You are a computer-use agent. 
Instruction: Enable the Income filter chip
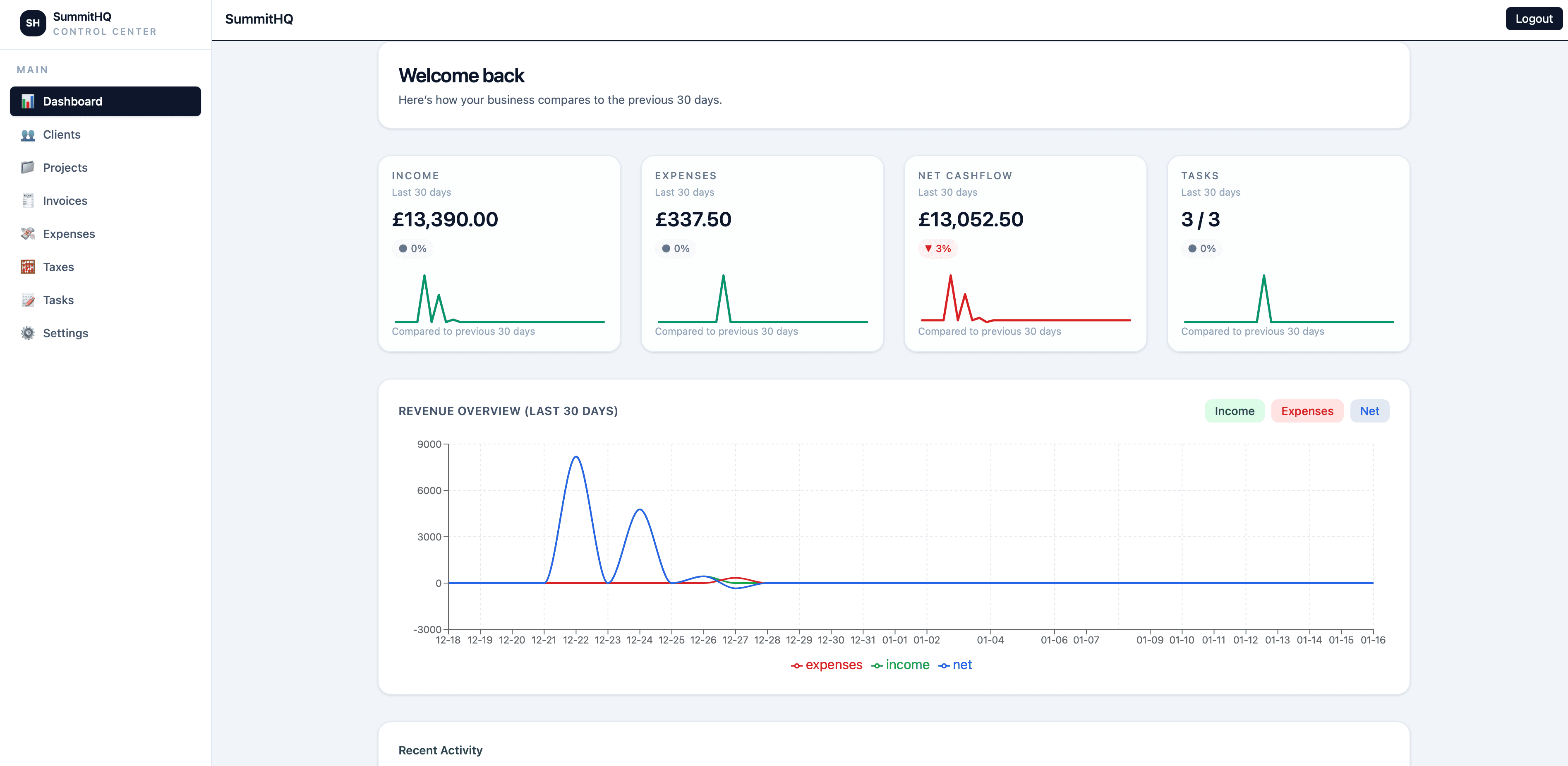click(x=1235, y=411)
